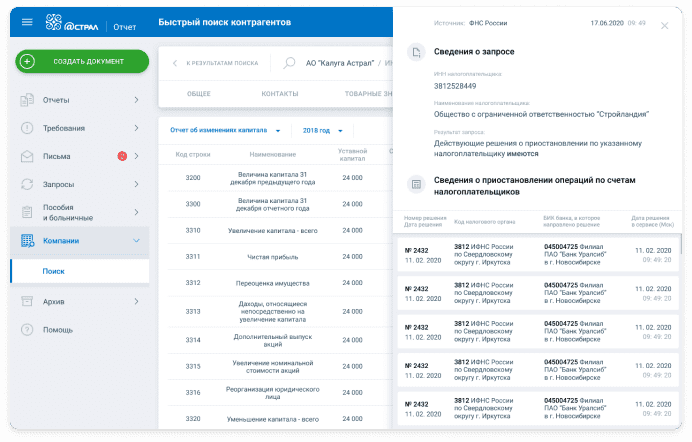Click the Архив box icon
The width and height of the screenshot is (692, 442).
tap(27, 301)
